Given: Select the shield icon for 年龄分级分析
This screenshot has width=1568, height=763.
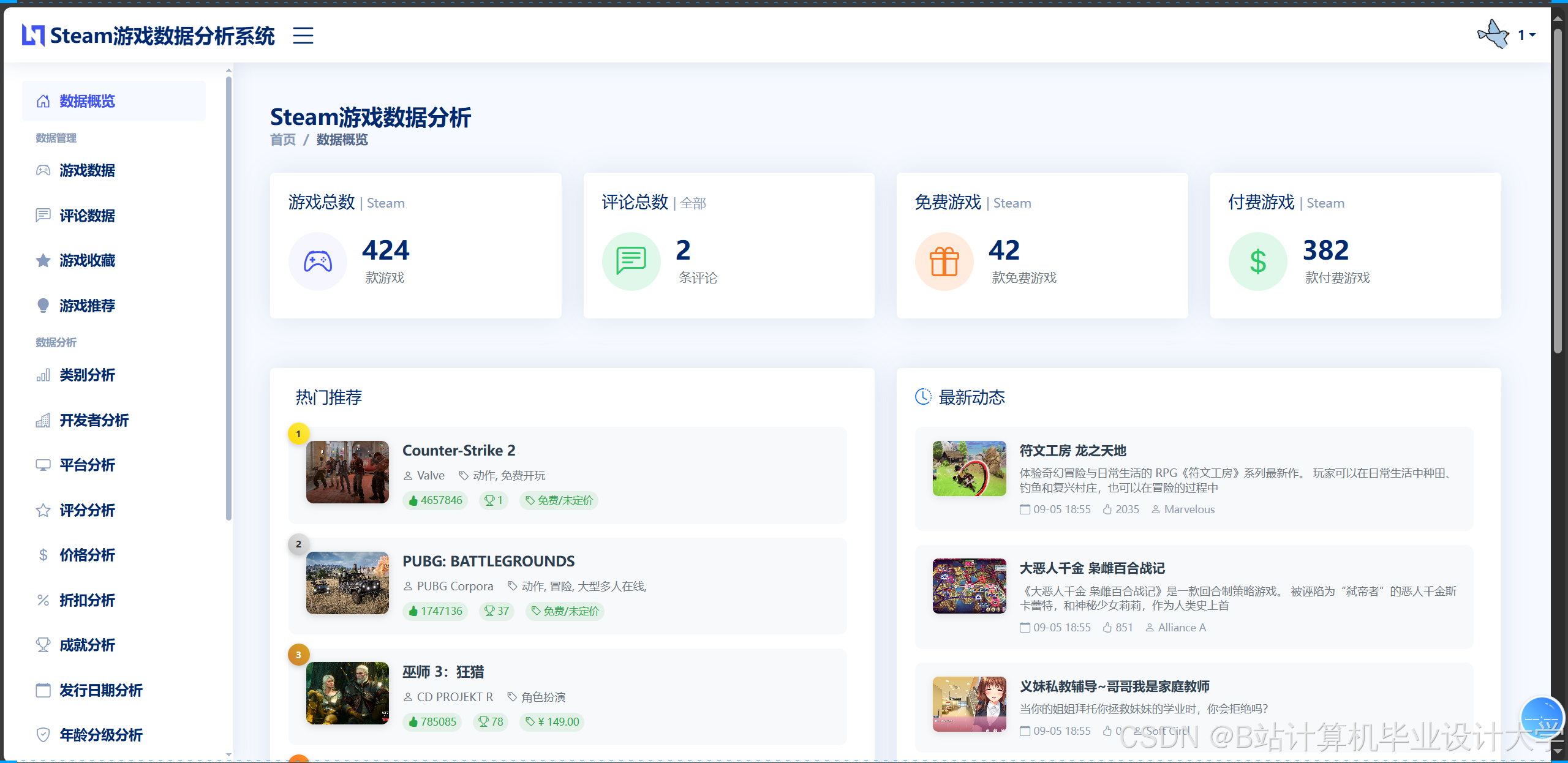Looking at the screenshot, I should (43, 735).
